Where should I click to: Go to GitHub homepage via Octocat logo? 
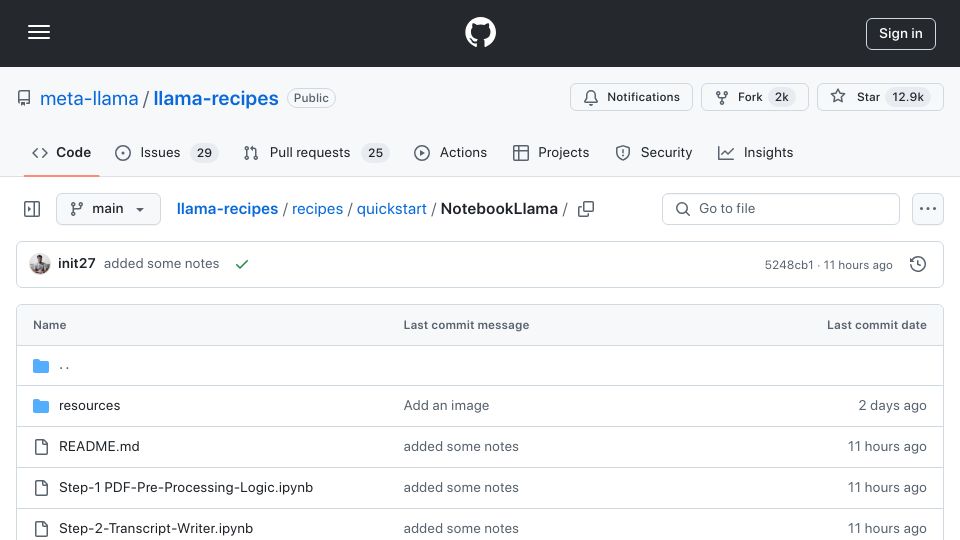click(480, 32)
